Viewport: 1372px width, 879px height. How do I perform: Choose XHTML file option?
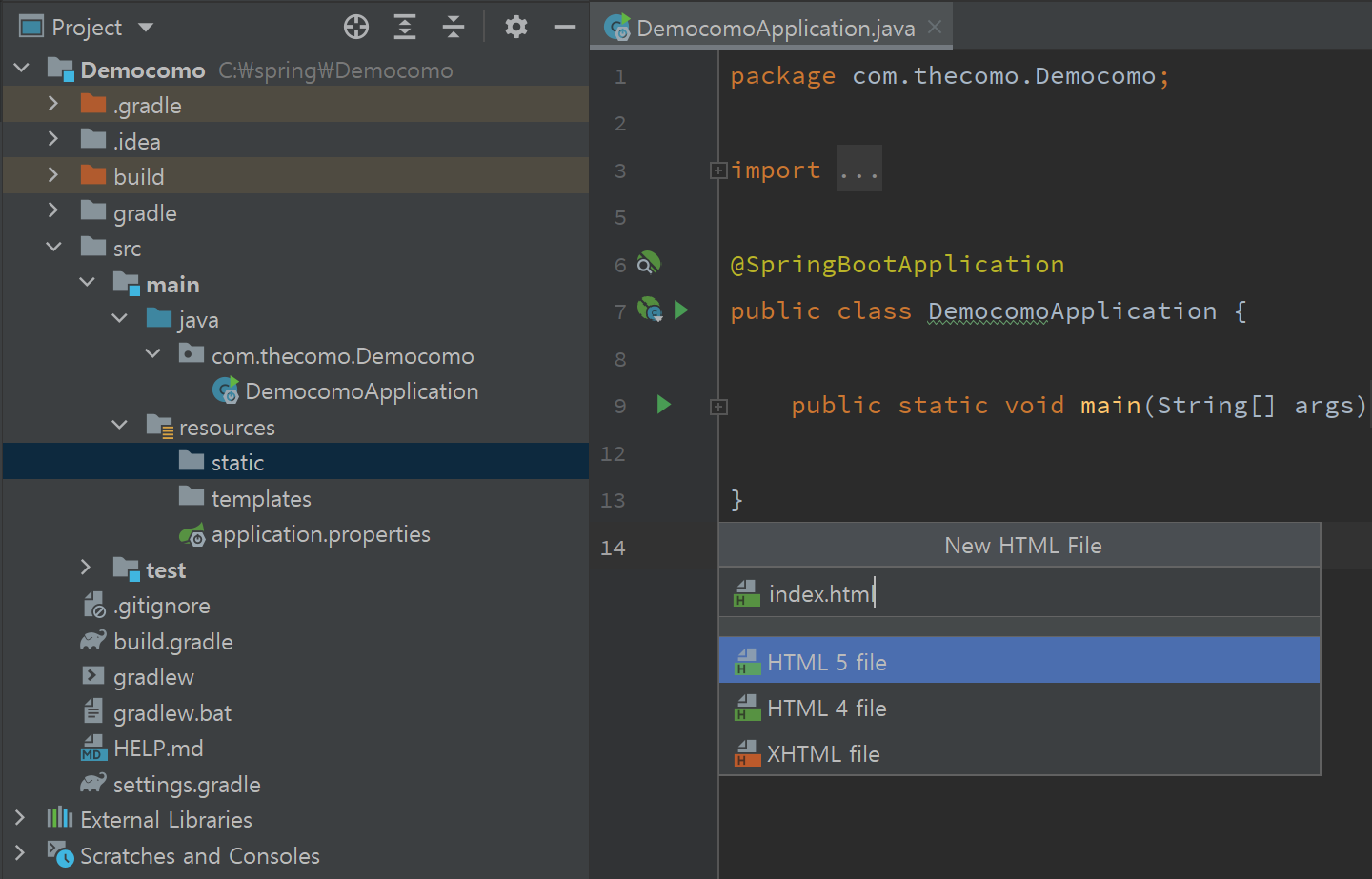(1019, 753)
